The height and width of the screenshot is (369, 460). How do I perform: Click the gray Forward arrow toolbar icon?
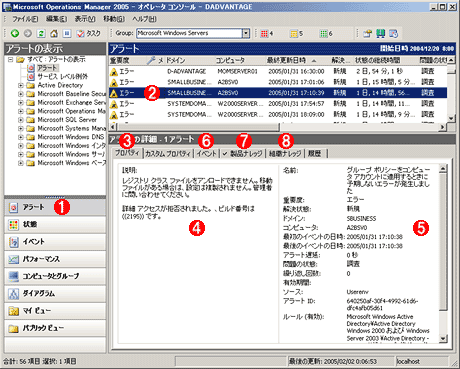click(x=28, y=33)
